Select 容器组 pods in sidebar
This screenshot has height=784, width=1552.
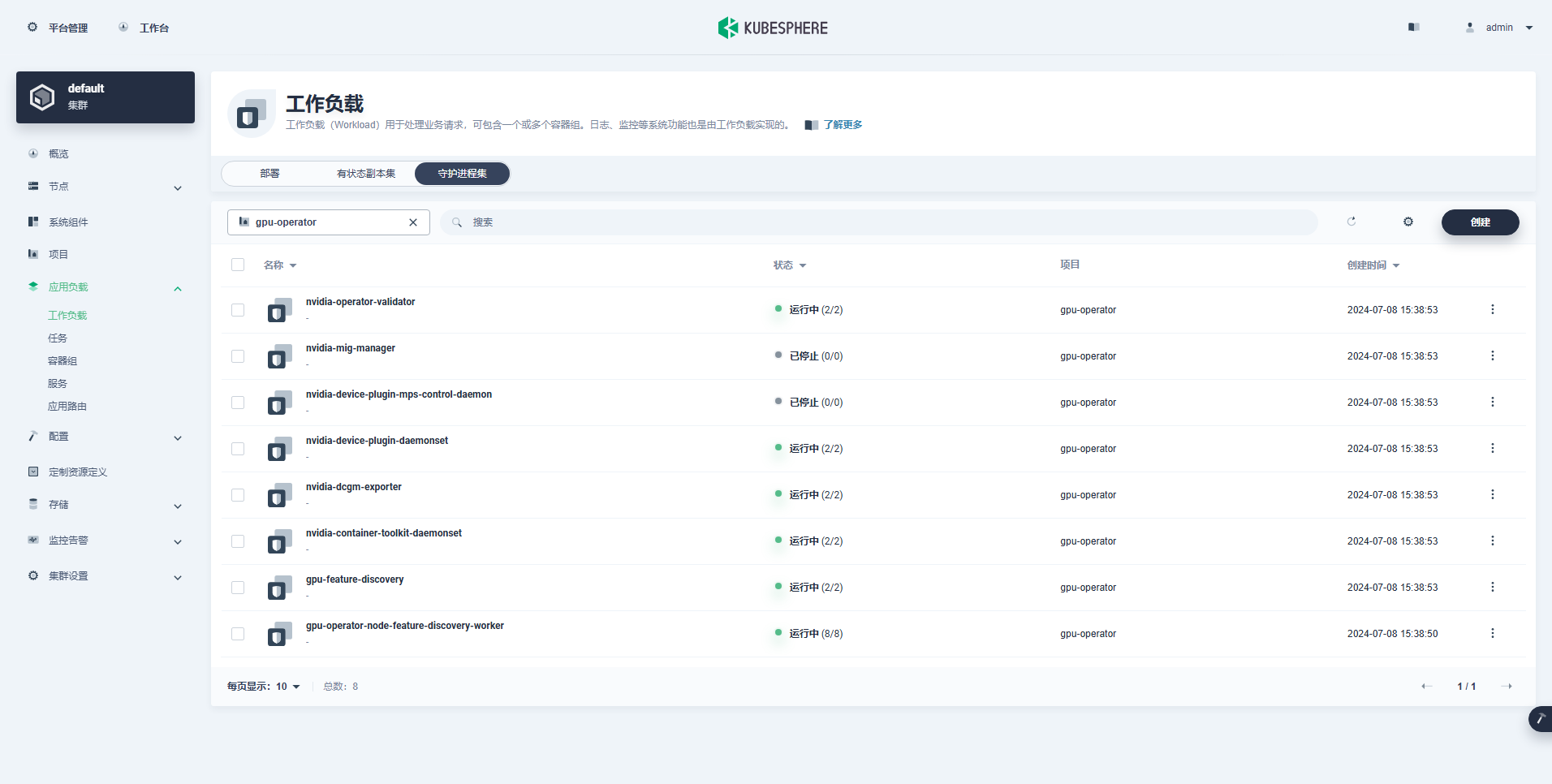coord(63,361)
